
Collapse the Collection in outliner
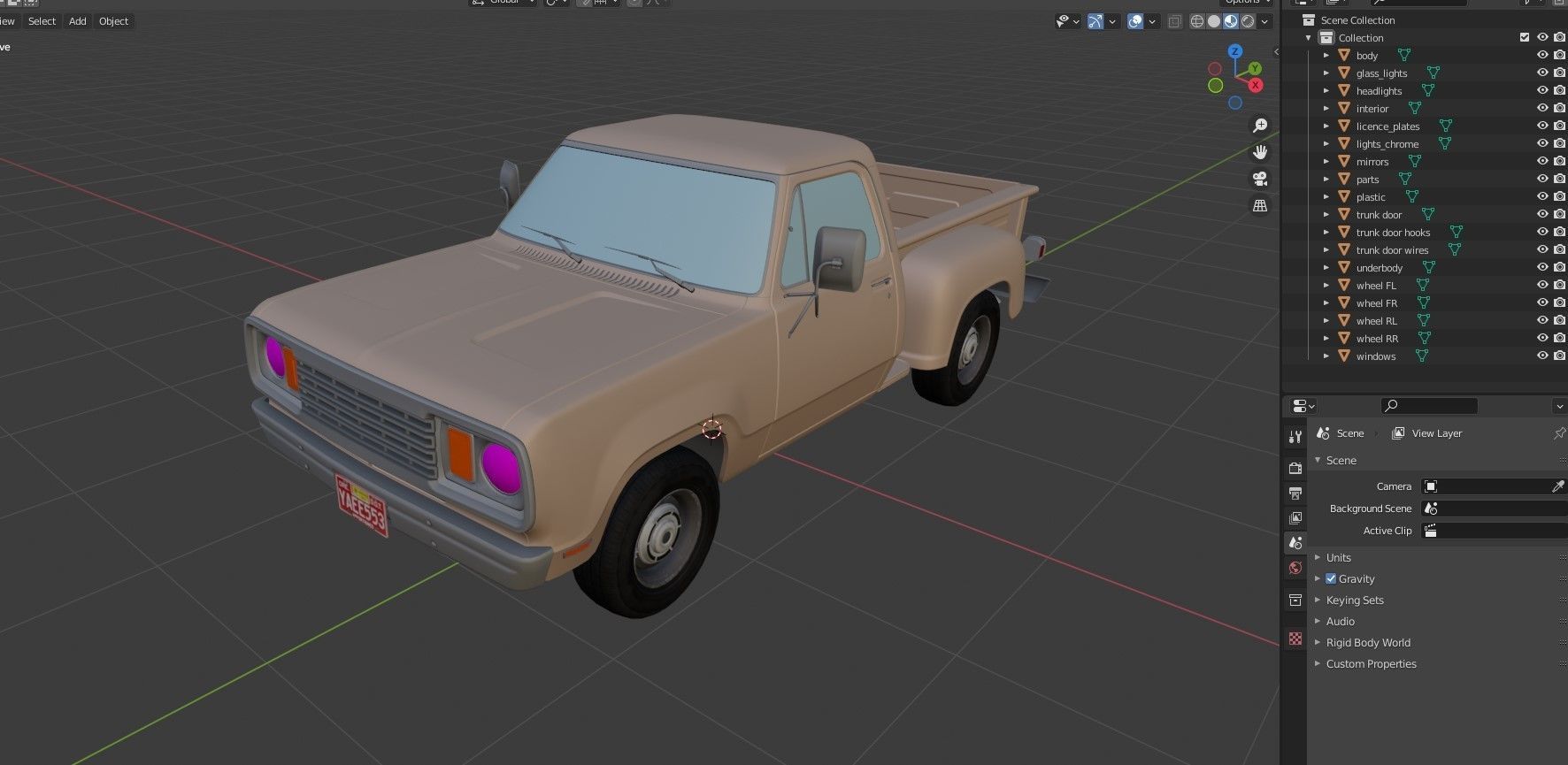pyautogui.click(x=1308, y=37)
